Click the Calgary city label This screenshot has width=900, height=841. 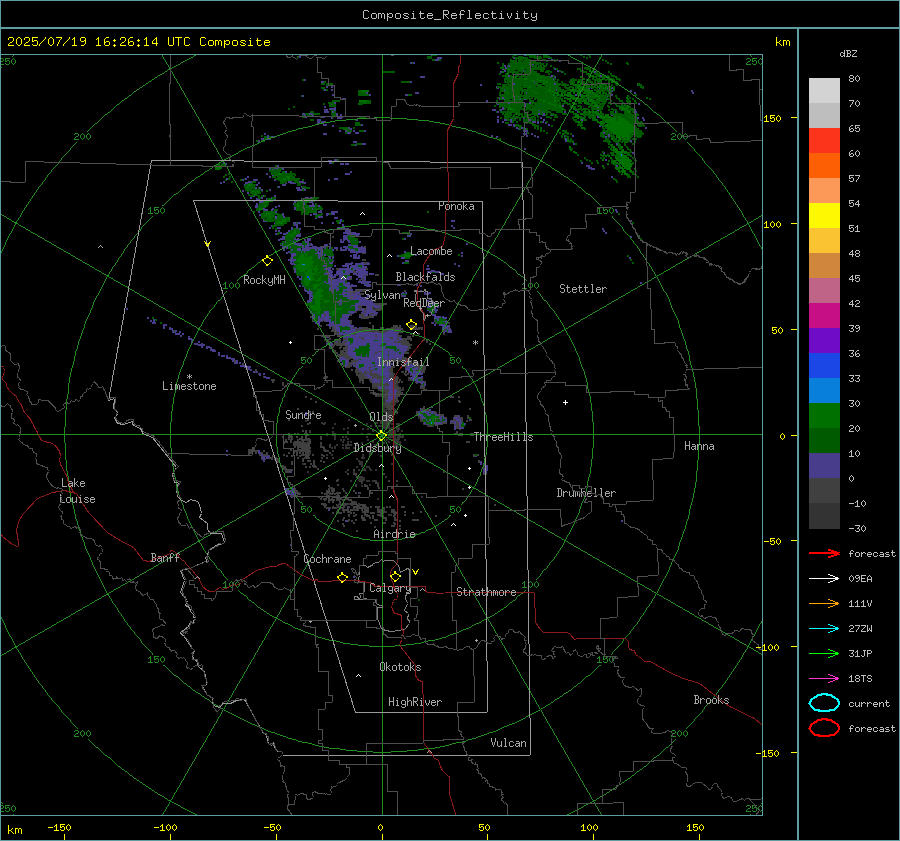[x=390, y=588]
